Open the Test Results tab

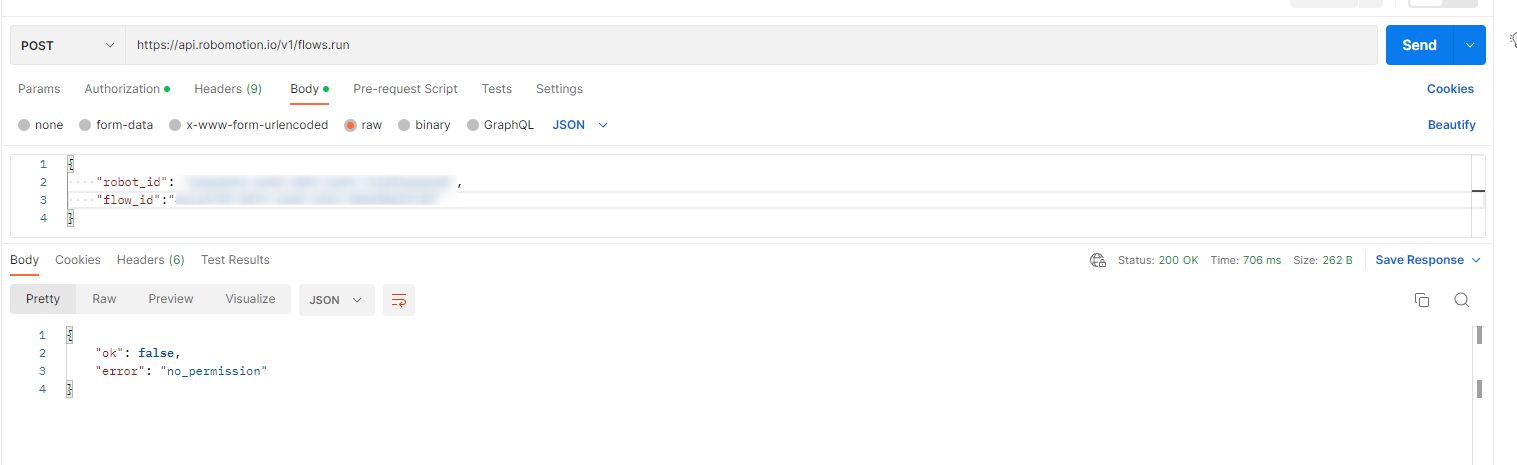[235, 260]
